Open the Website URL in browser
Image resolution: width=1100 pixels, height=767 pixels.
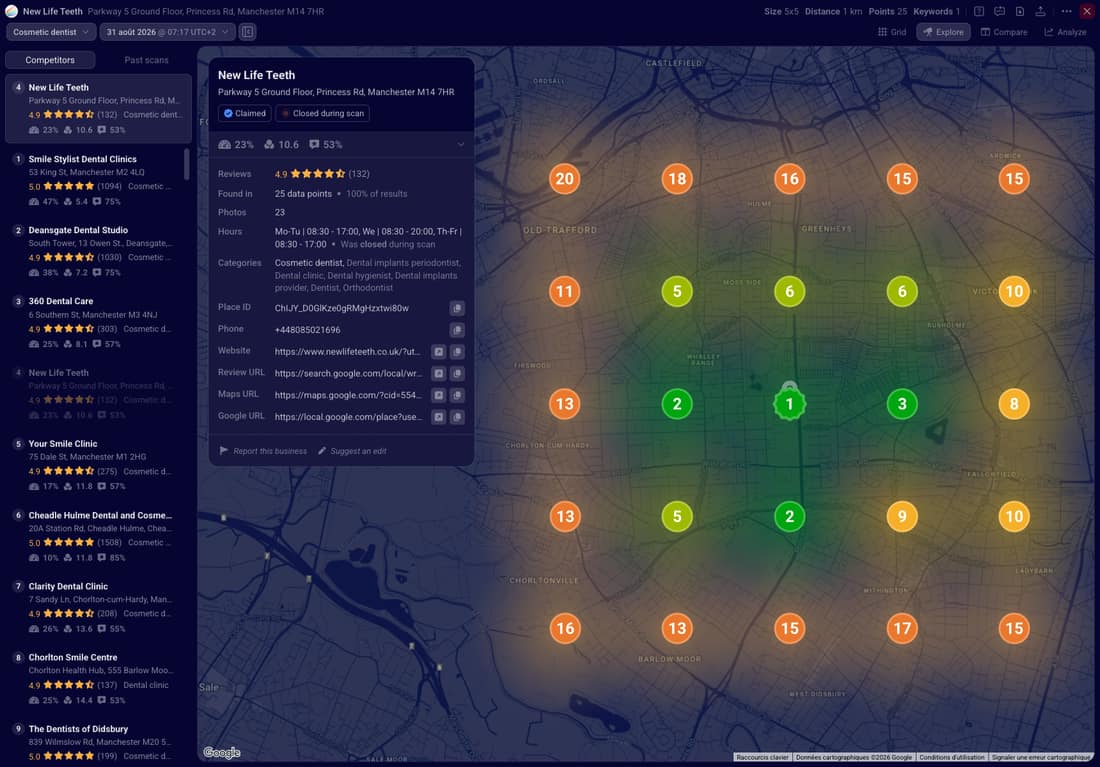pyautogui.click(x=438, y=352)
